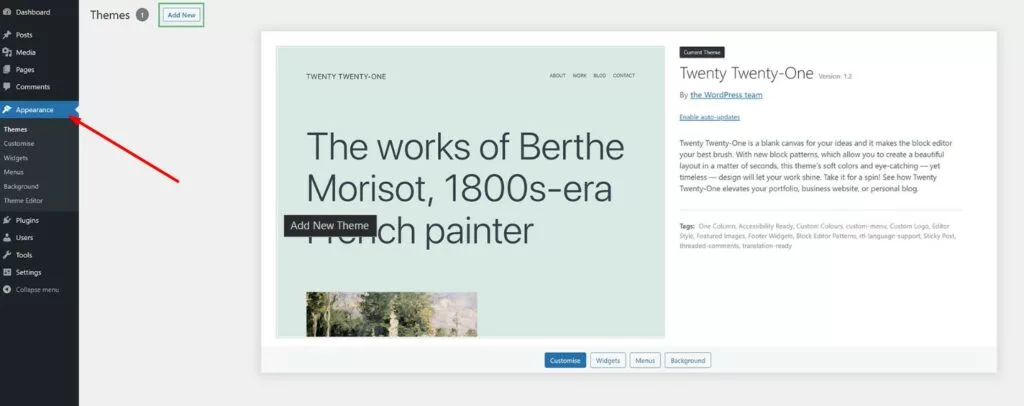1024x406 pixels.
Task: Click the Users person icon
Action: [x=7, y=238]
